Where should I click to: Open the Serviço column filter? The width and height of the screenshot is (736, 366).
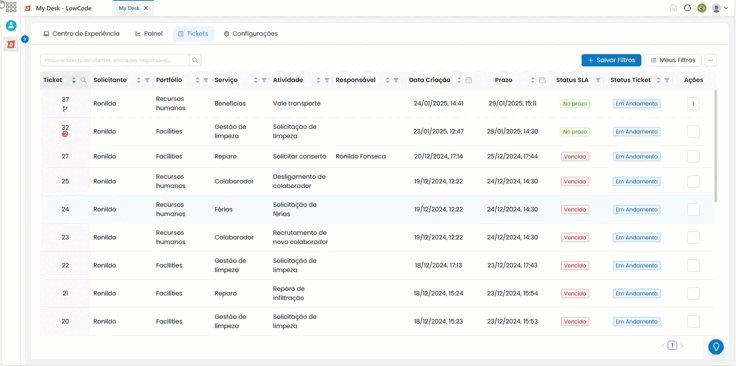264,80
